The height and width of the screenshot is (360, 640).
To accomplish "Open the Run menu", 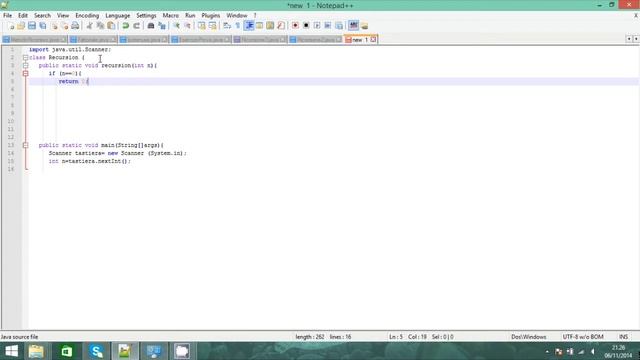I will 190,16.
